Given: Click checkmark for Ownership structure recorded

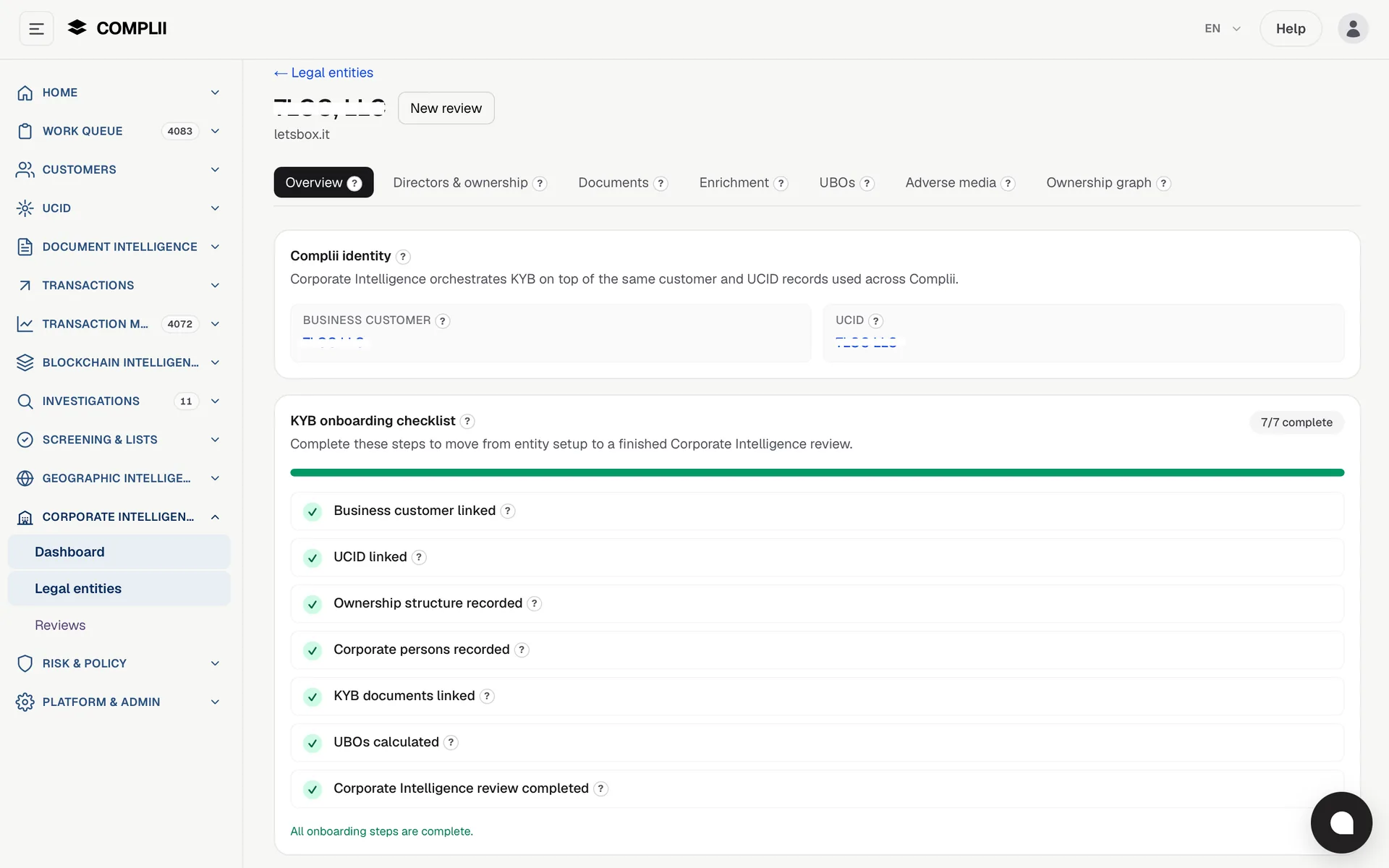Looking at the screenshot, I should [x=313, y=604].
